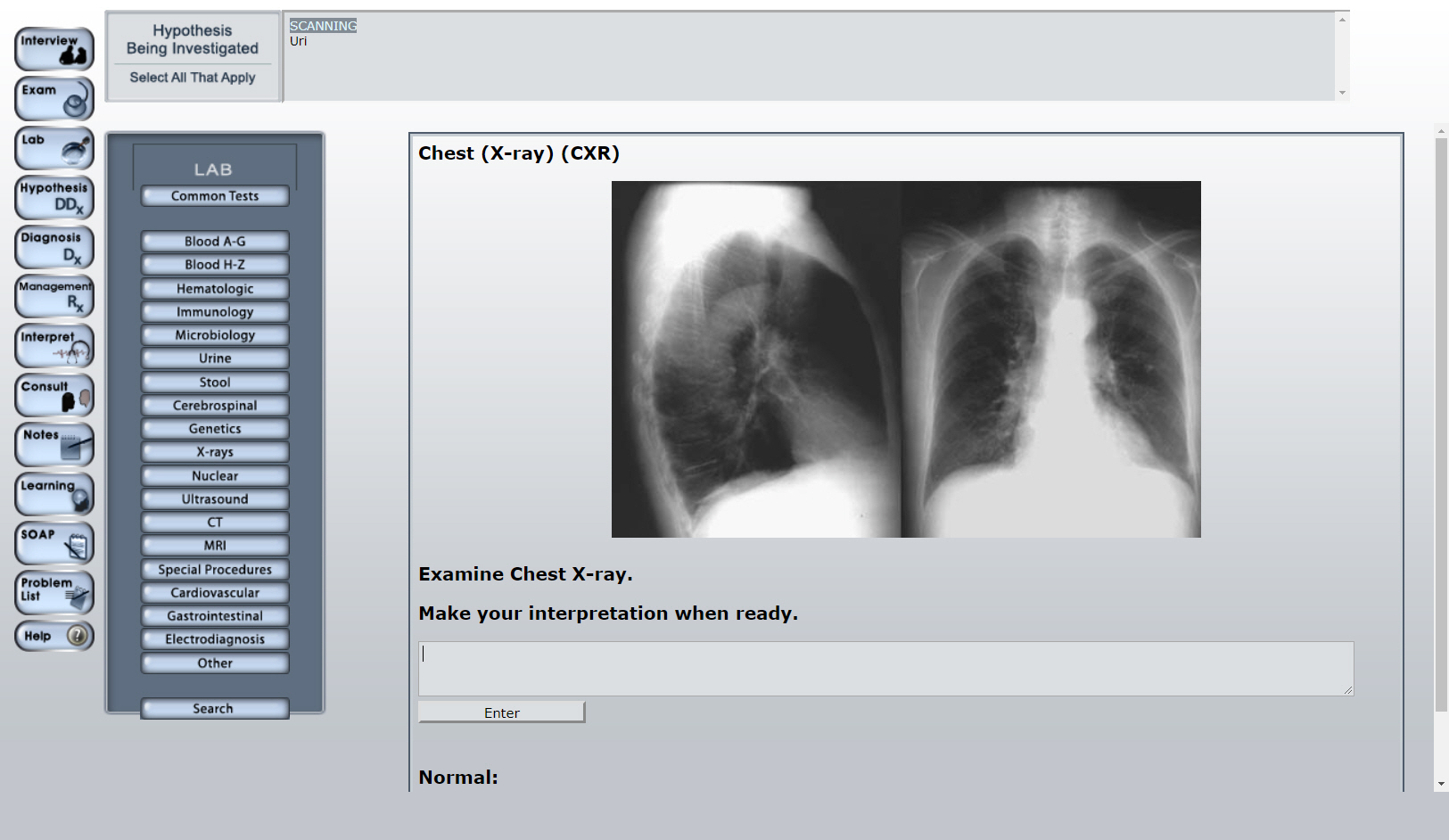Image resolution: width=1449 pixels, height=840 pixels.
Task: Open the Notes icon
Action: 54,444
